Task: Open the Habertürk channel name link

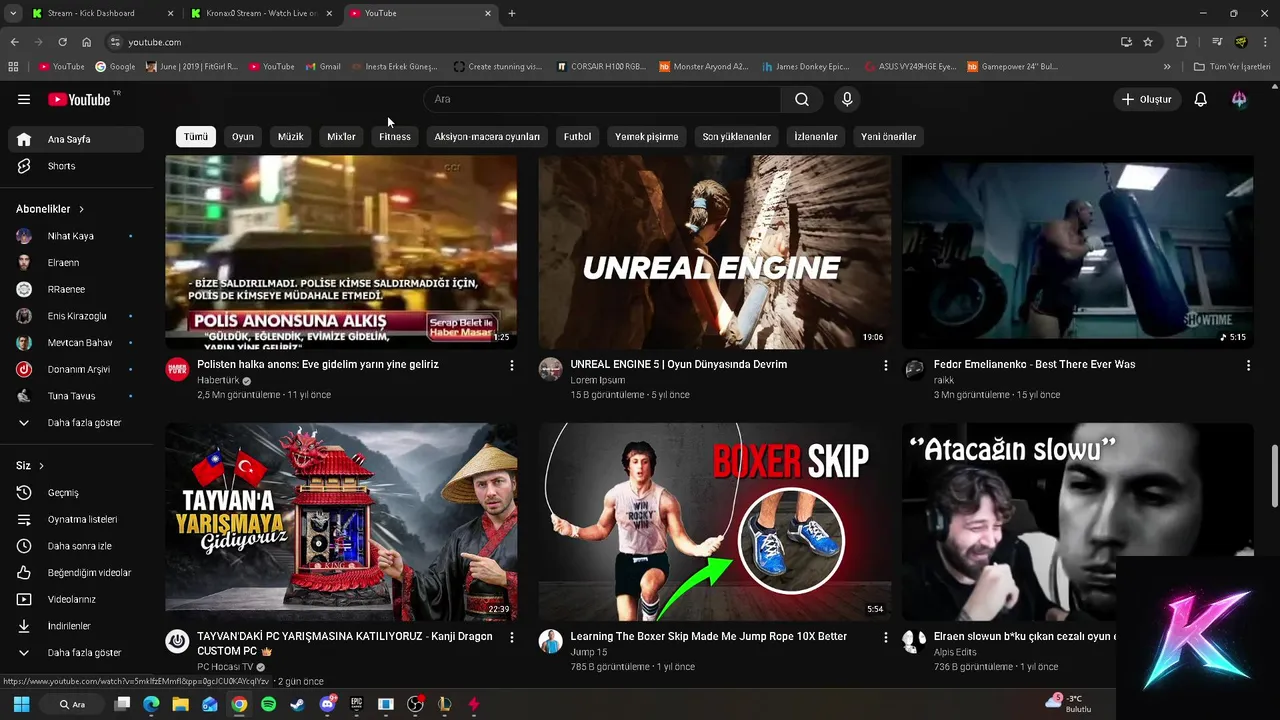Action: [218, 380]
